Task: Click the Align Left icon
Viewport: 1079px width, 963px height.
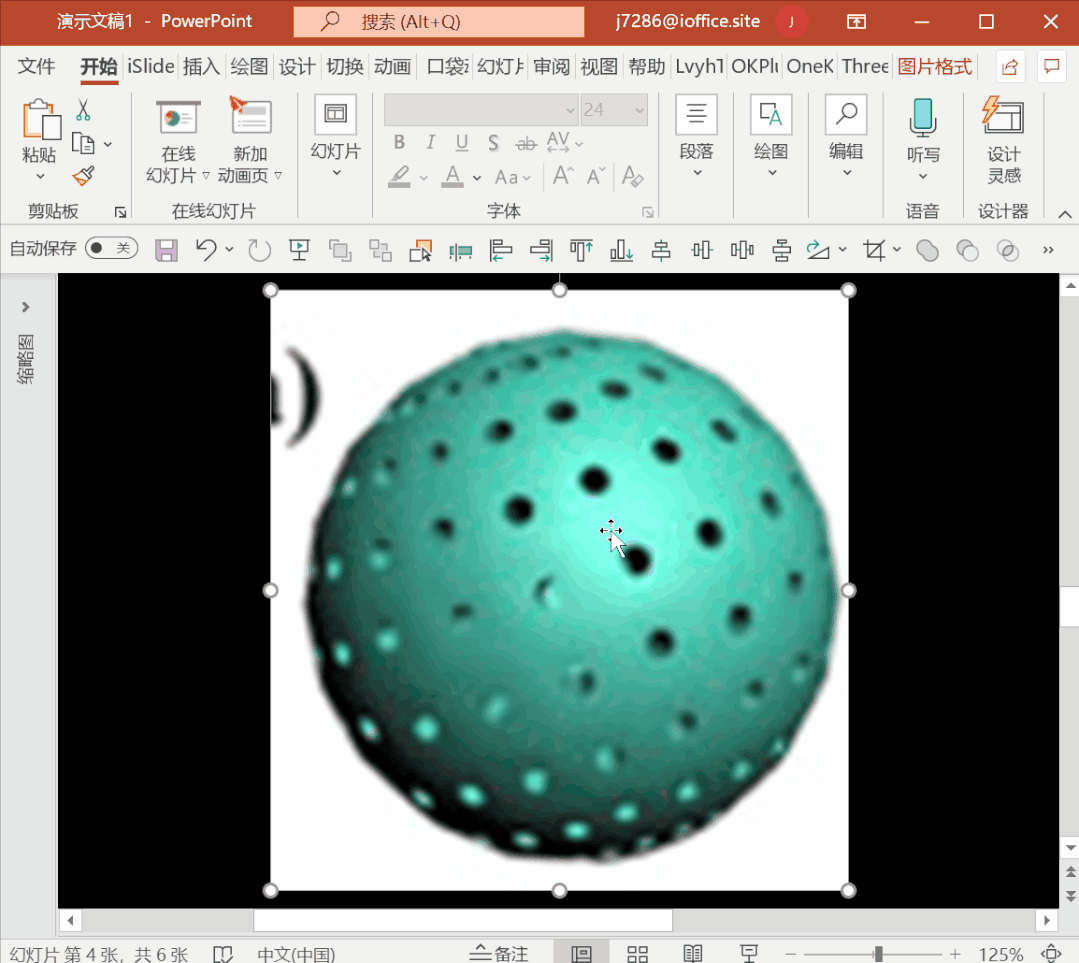Action: [500, 250]
